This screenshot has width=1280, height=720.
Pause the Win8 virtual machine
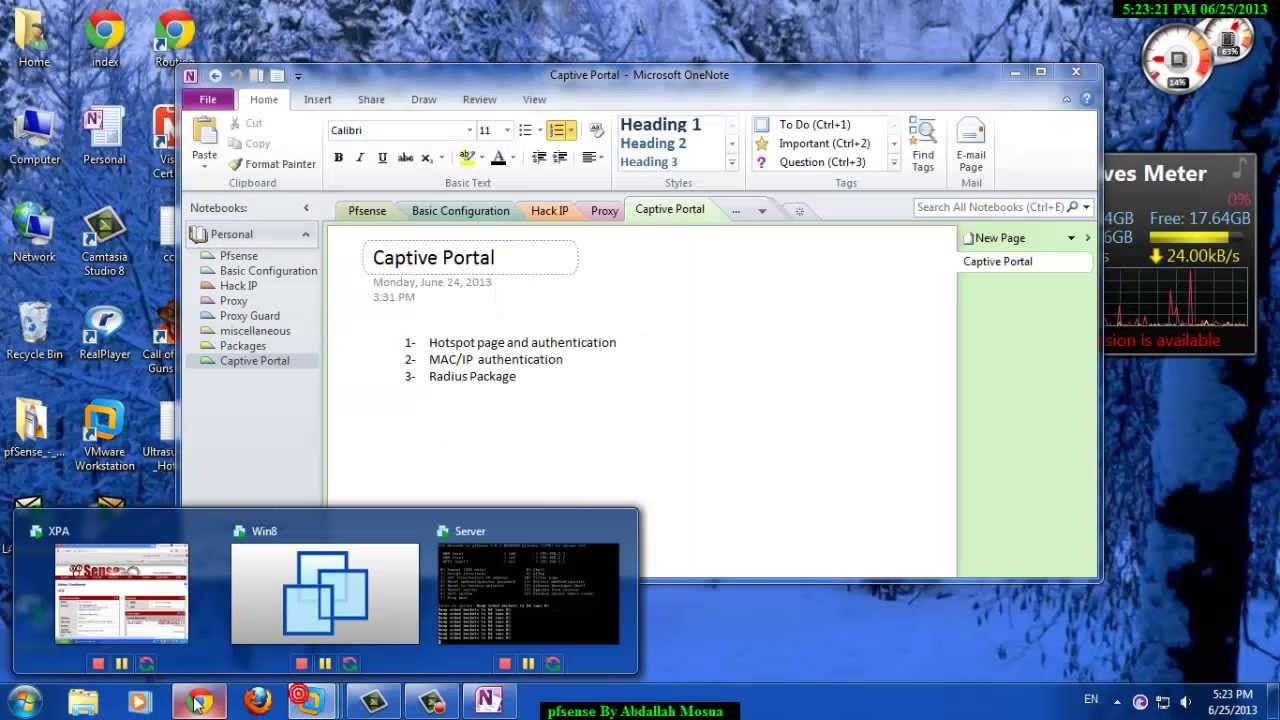tap(325, 663)
